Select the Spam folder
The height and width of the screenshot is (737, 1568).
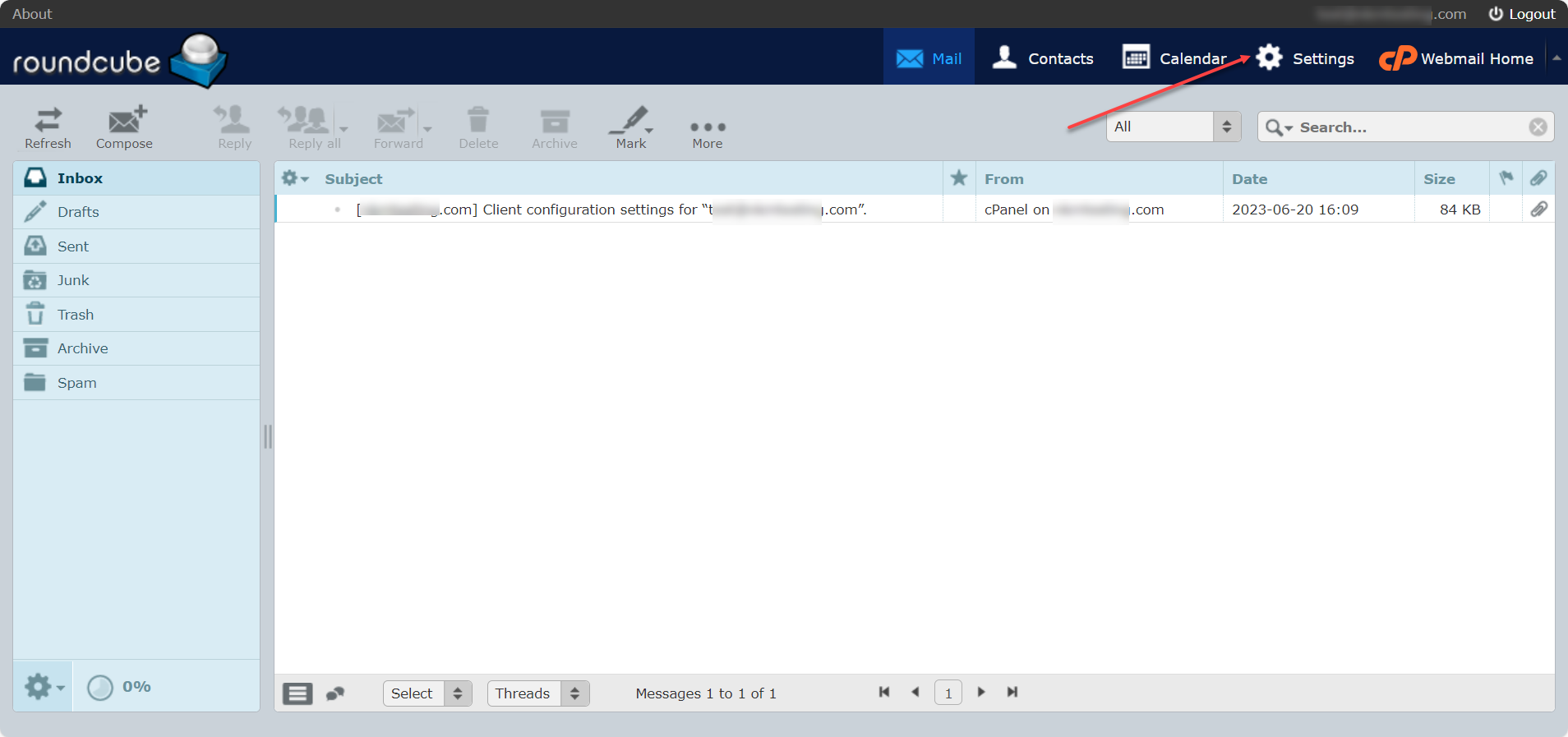click(136, 383)
